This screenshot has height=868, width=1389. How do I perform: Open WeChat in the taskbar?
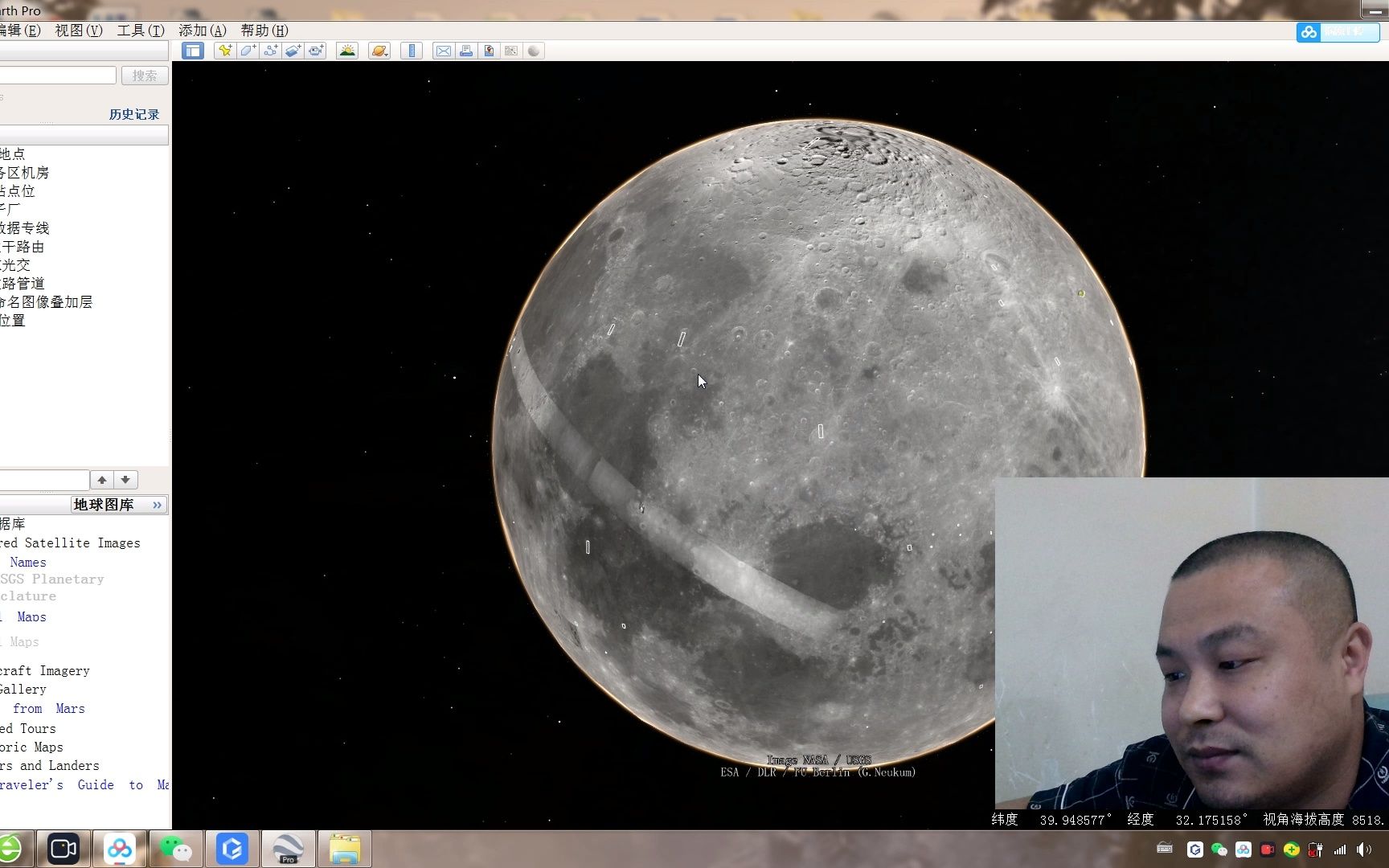[x=176, y=849]
